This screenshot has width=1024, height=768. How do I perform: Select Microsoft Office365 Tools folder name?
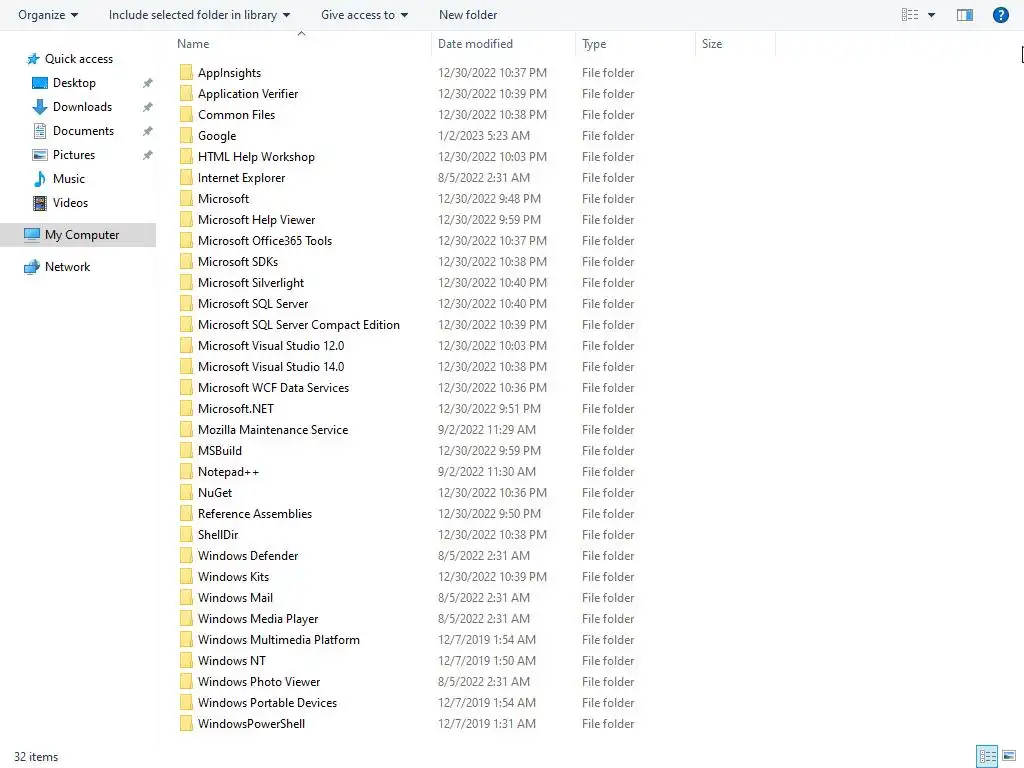pyautogui.click(x=264, y=240)
